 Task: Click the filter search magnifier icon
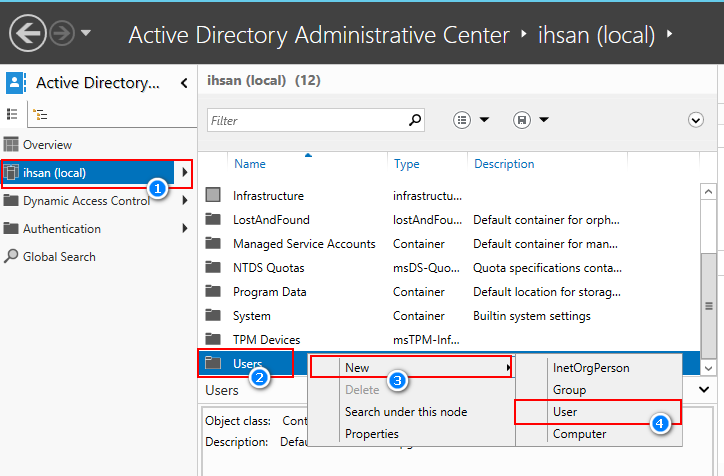pyautogui.click(x=415, y=120)
